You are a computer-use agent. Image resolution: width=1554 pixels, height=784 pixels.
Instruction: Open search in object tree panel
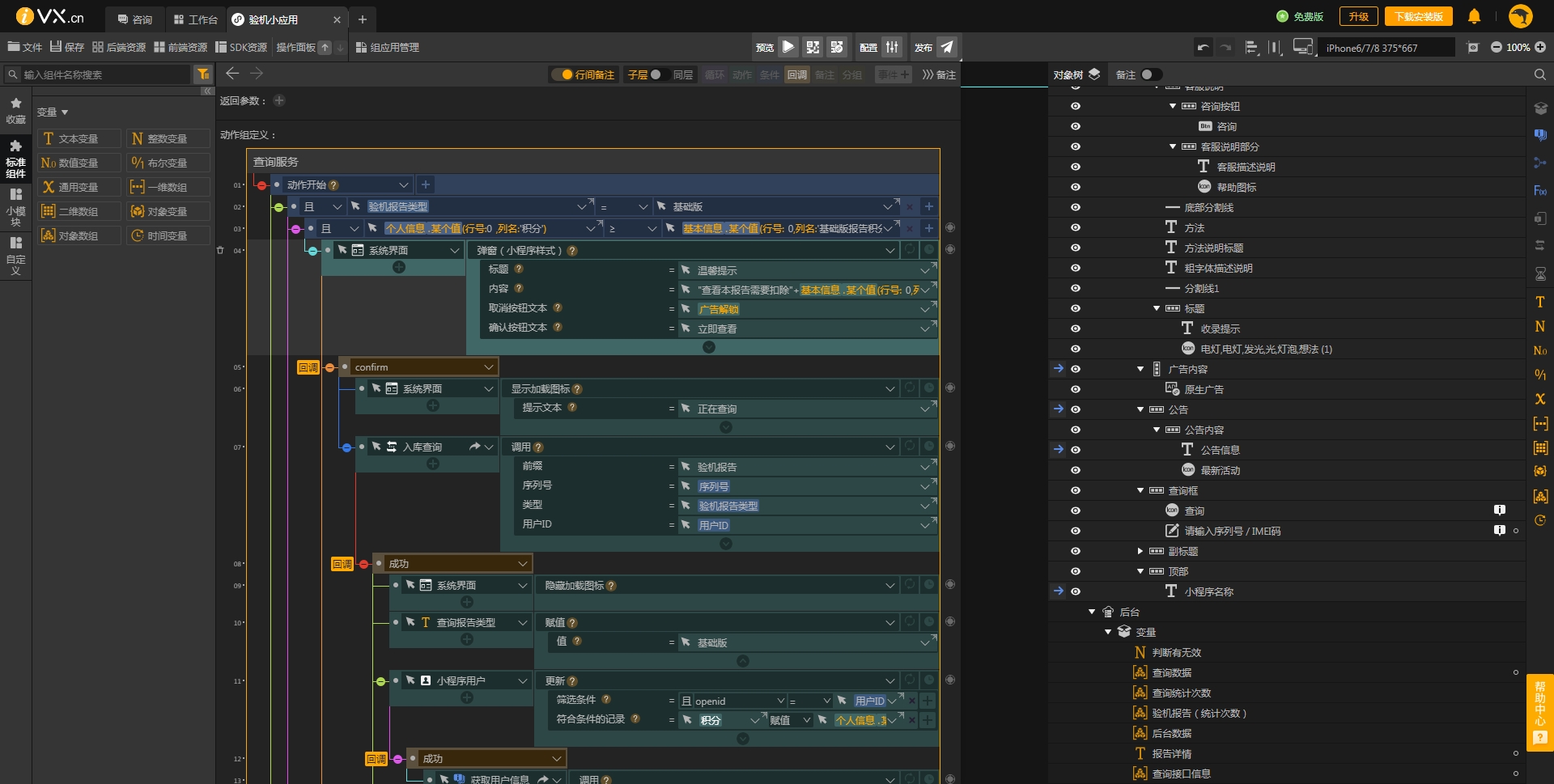pos(1539,74)
